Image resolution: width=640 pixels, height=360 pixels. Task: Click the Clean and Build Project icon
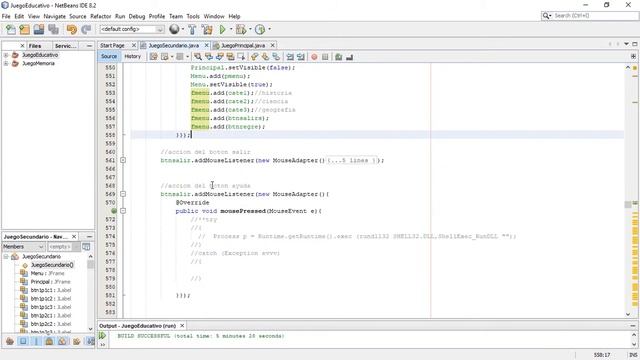coord(207,29)
